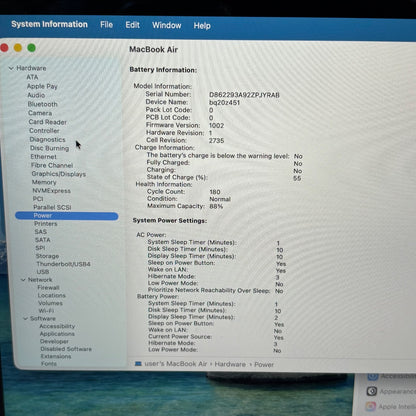This screenshot has width=416, height=416.
Task: Open the Edit menu
Action: [132, 25]
